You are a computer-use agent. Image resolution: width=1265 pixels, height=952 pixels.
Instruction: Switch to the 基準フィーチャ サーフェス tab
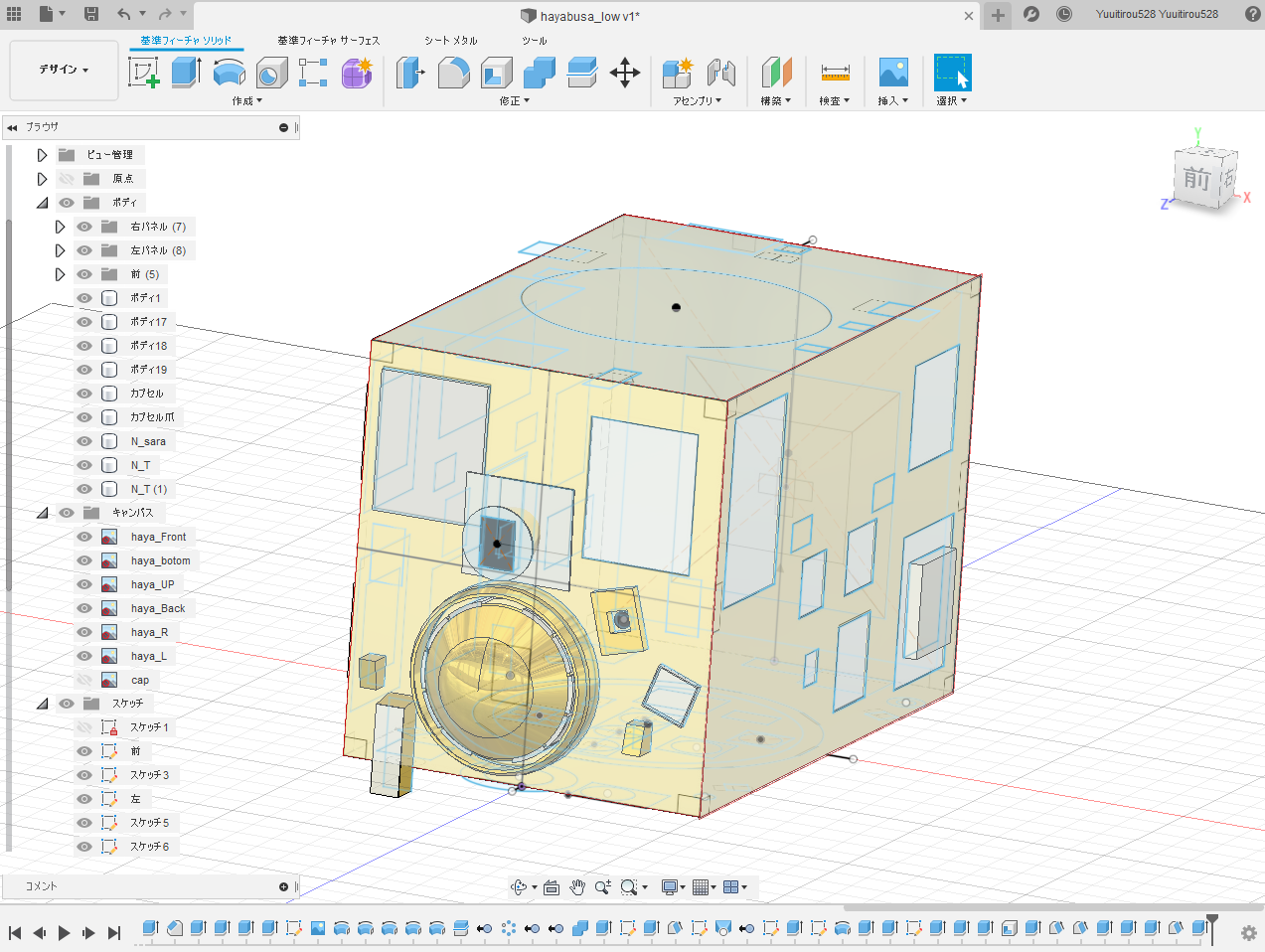(x=328, y=41)
